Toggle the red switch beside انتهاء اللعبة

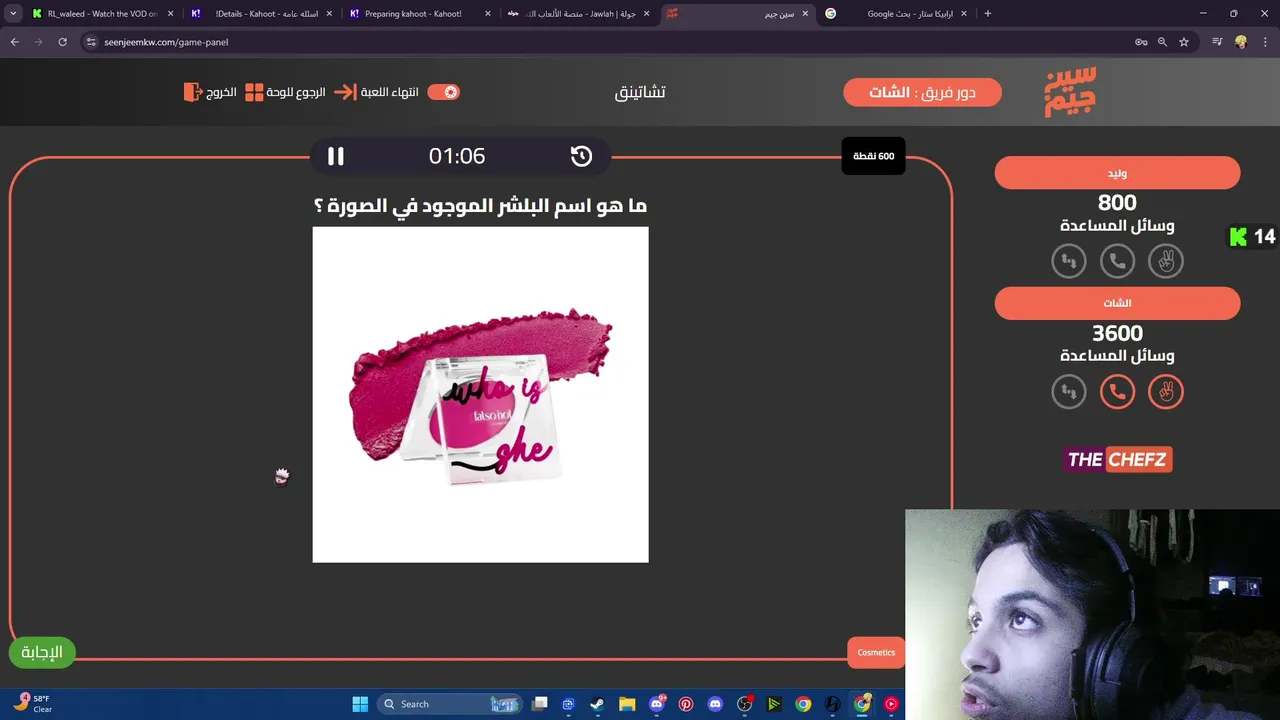coord(443,92)
